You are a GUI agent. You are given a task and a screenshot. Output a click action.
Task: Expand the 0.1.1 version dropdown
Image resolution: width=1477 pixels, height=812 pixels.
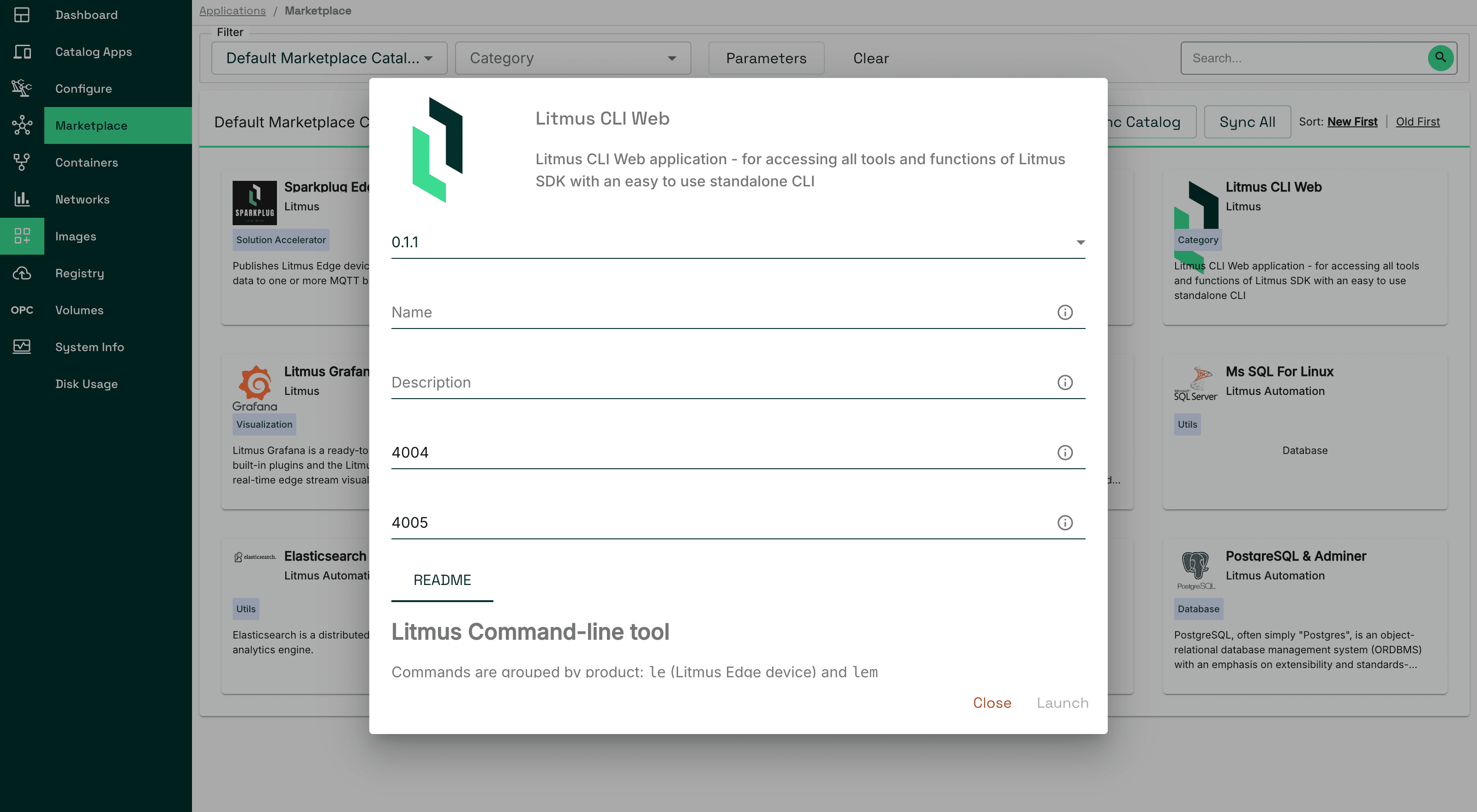[738, 242]
